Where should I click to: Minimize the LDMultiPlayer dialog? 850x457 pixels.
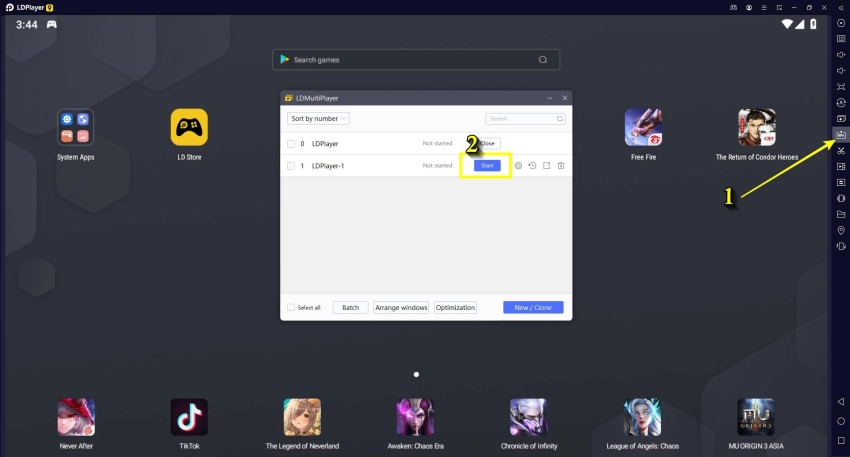pyautogui.click(x=550, y=98)
